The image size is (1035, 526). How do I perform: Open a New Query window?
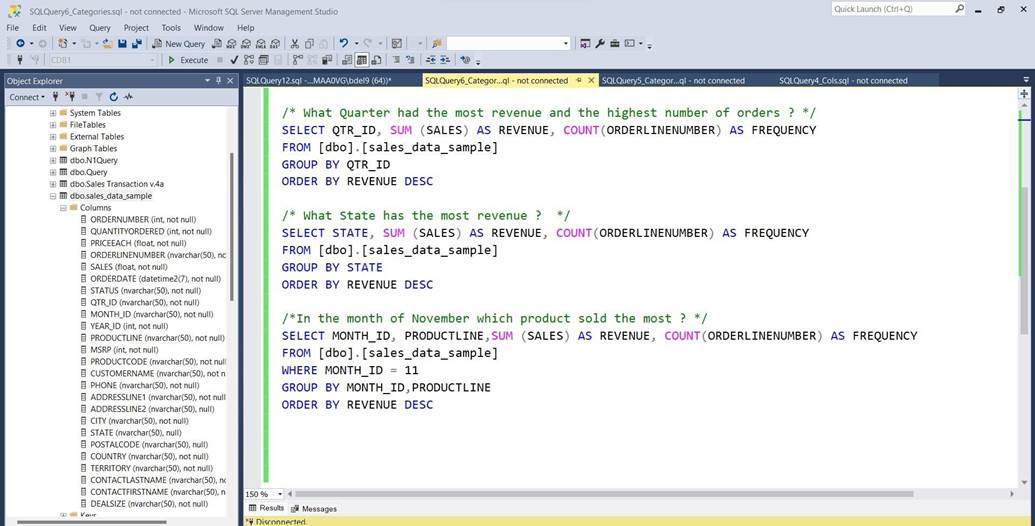pyautogui.click(x=179, y=44)
